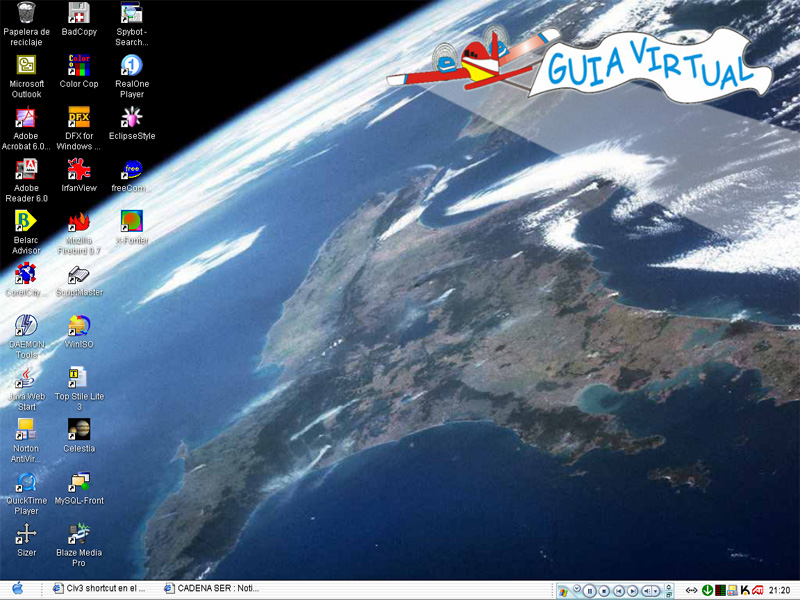Select the Sizer desktop icon
This screenshot has width=800, height=600.
pyautogui.click(x=27, y=534)
